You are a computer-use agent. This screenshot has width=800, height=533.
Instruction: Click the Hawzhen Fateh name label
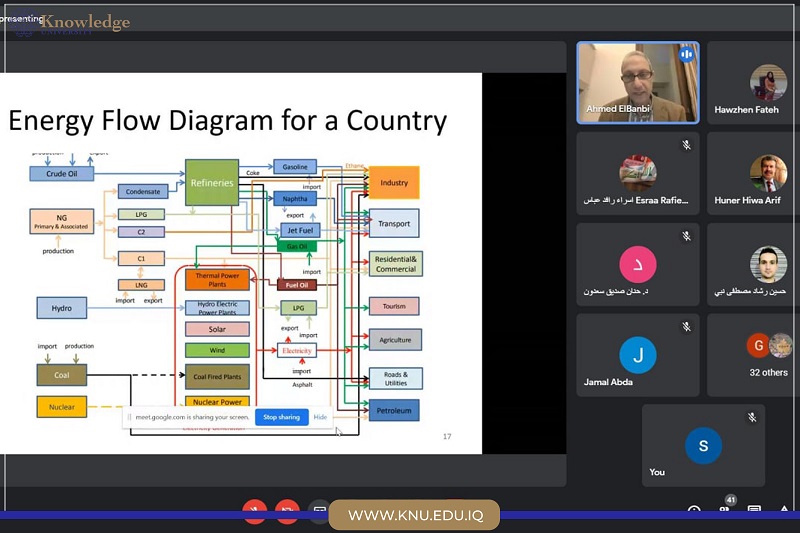pos(746,110)
